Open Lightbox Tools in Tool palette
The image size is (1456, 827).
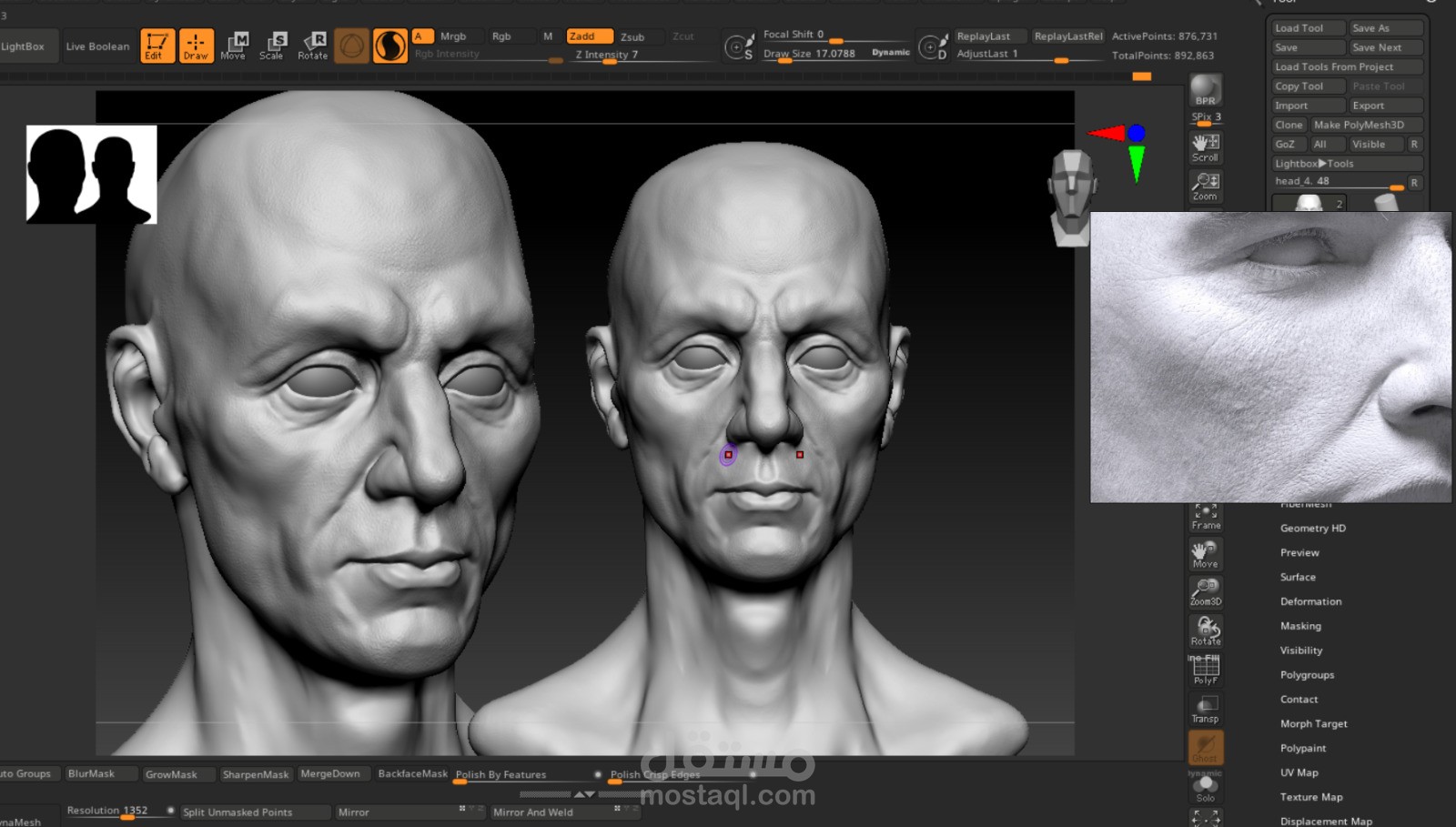[1347, 164]
